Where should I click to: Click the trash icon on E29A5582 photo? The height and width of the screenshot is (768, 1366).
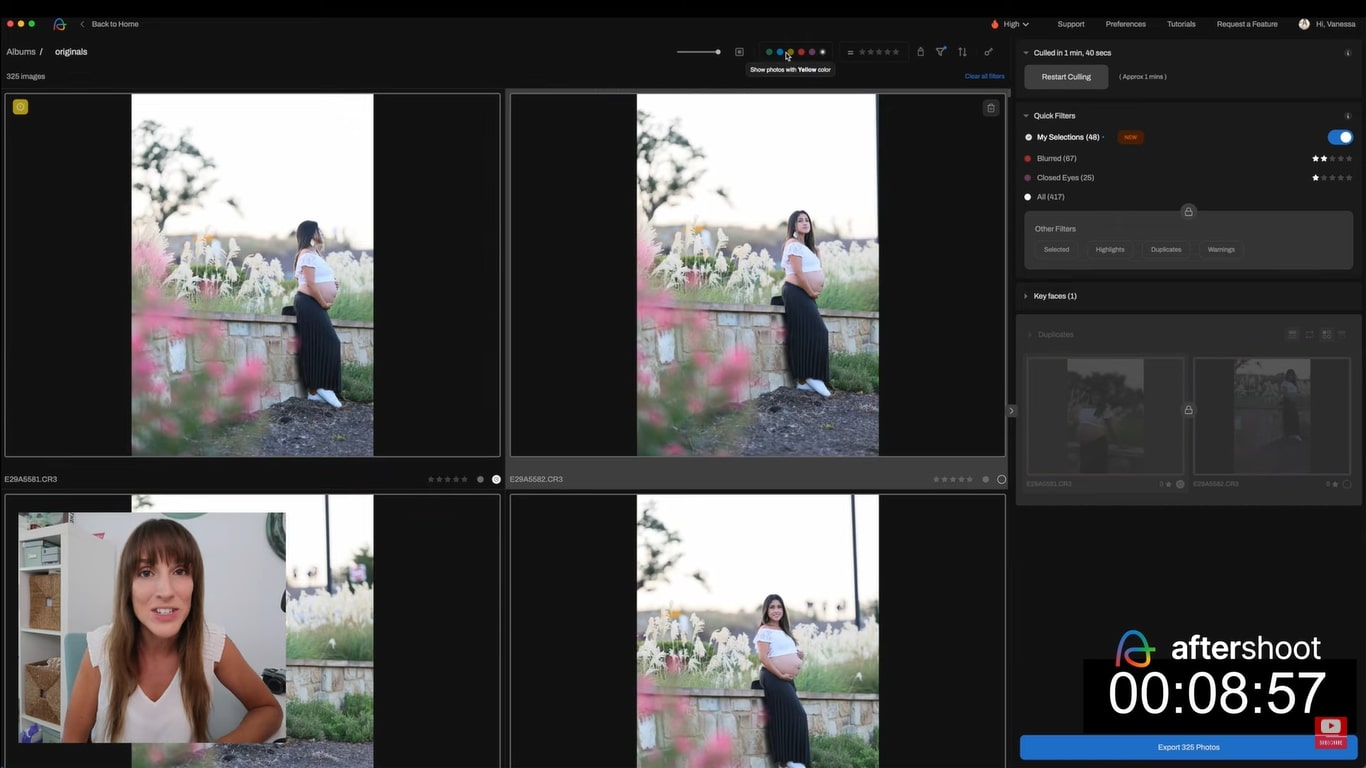(991, 108)
